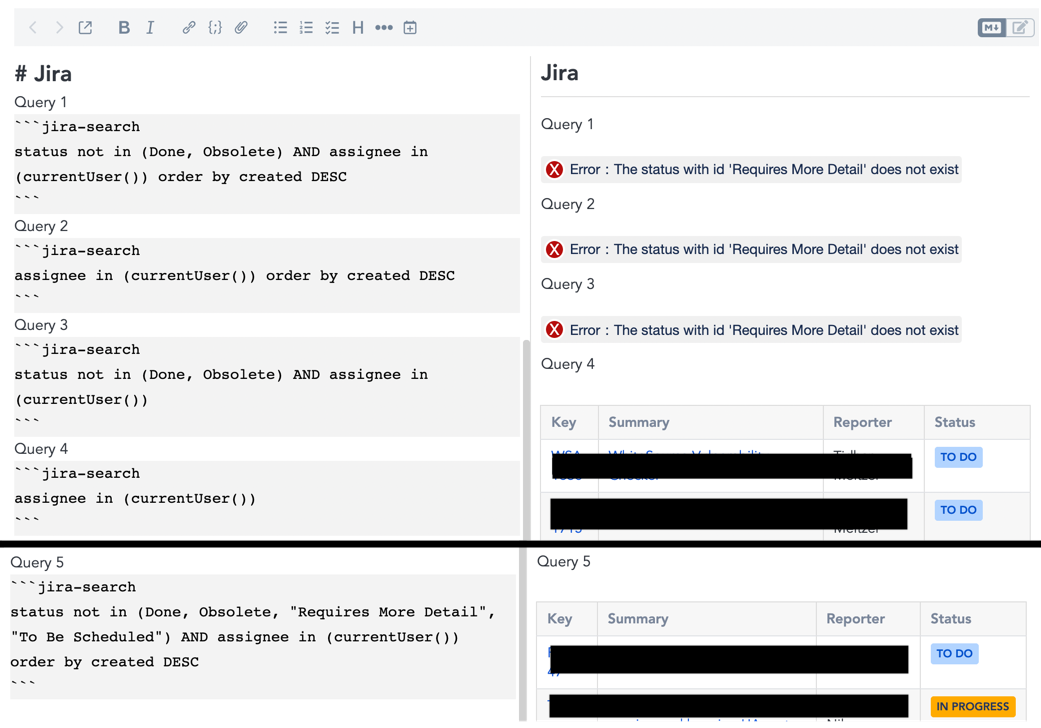Viewport: 1041px width, 728px height.
Task: Click the TO DO status badge in Query 5 table
Action: [954, 653]
